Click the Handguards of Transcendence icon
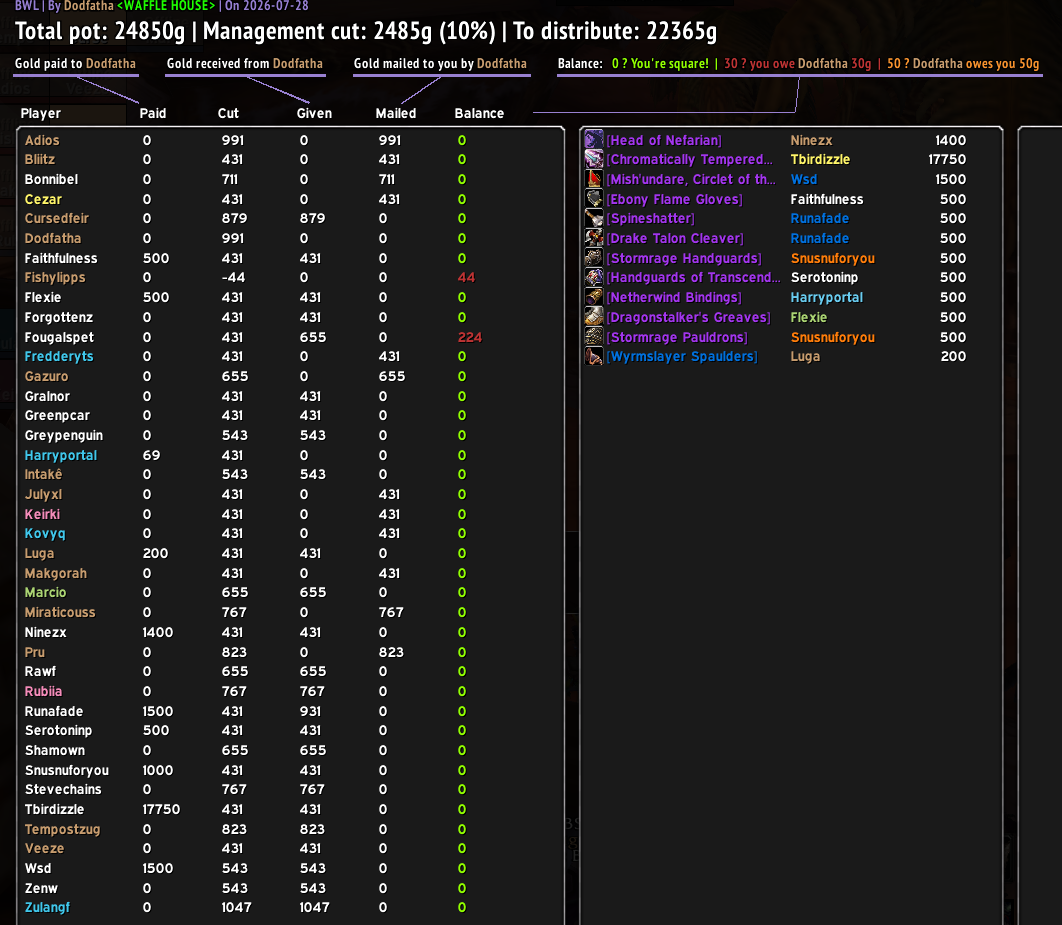Image resolution: width=1062 pixels, height=925 pixels. click(594, 277)
